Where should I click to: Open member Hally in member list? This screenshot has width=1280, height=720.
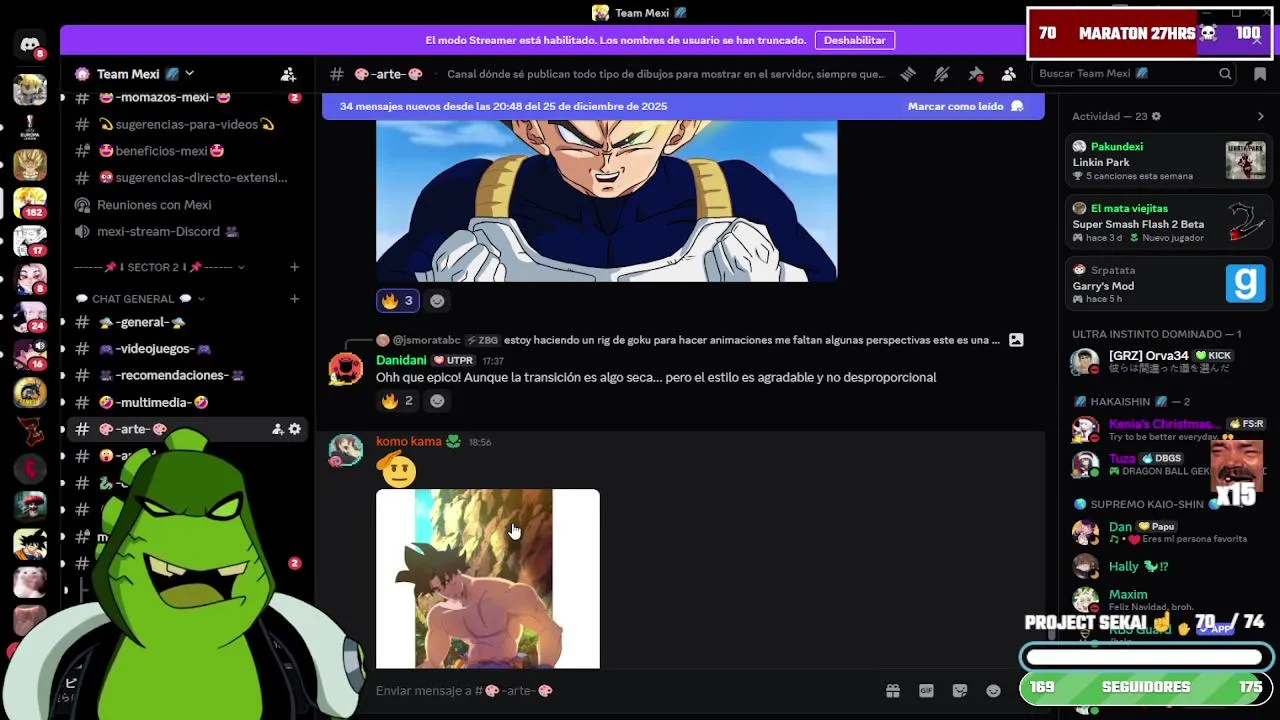point(1166,566)
